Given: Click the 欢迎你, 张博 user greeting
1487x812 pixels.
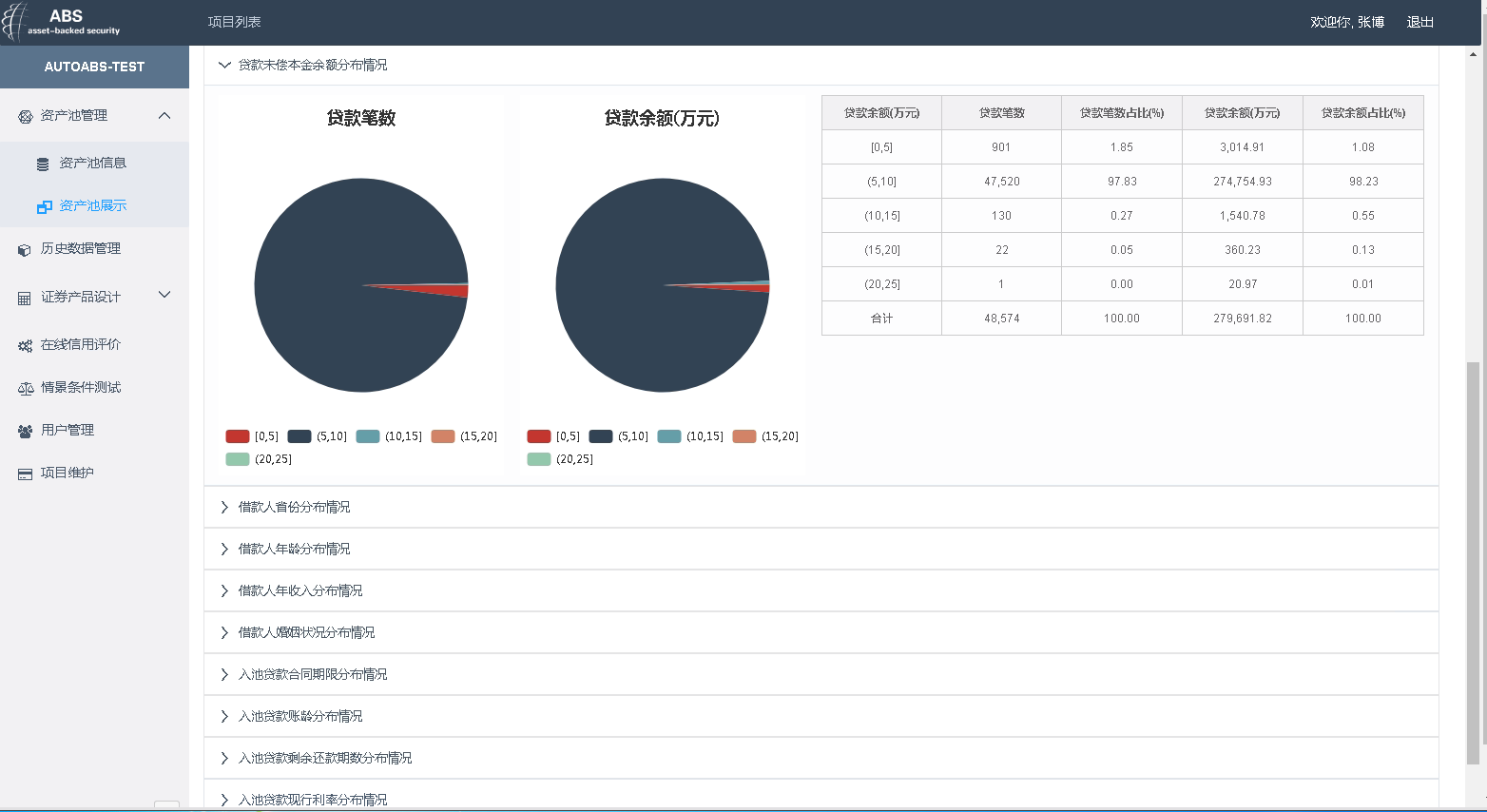Looking at the screenshot, I should (1347, 22).
